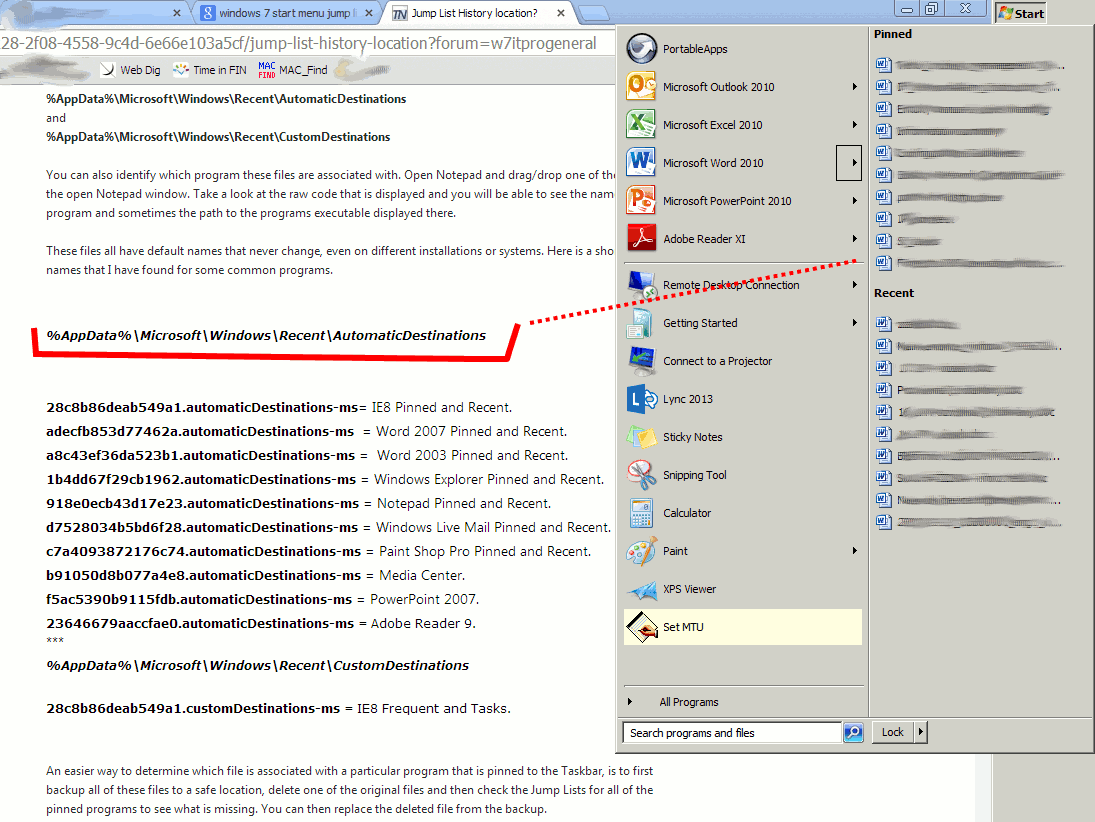
Task: Launch Microsoft Excel 2010 icon
Action: (641, 124)
